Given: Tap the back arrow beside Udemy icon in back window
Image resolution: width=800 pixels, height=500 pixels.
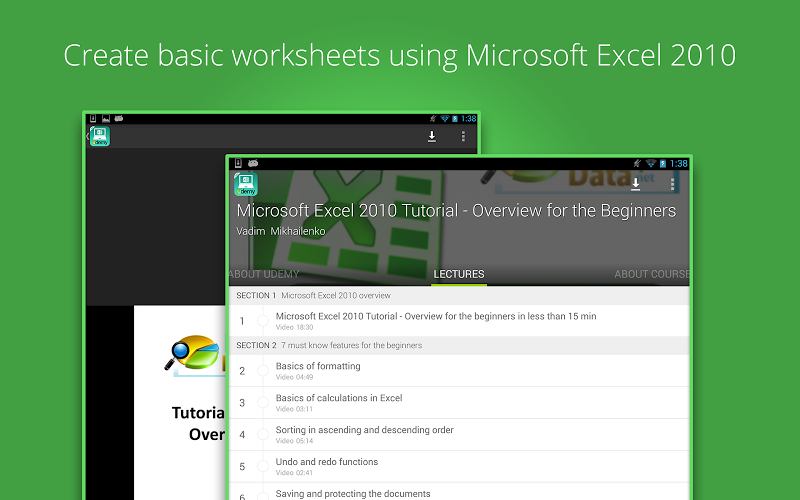Looking at the screenshot, I should pos(87,136).
